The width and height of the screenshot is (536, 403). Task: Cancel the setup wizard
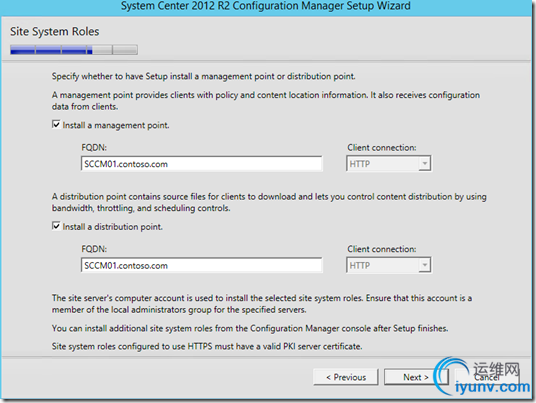(x=487, y=377)
